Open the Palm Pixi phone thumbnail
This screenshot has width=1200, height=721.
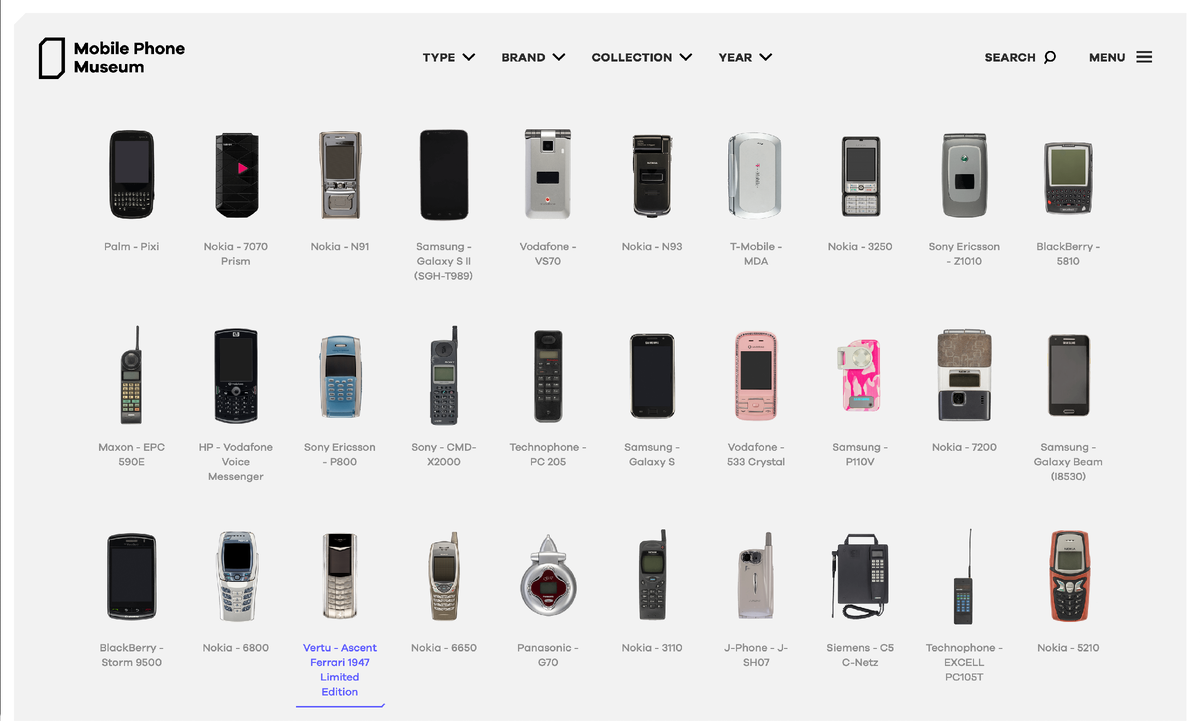(x=132, y=175)
